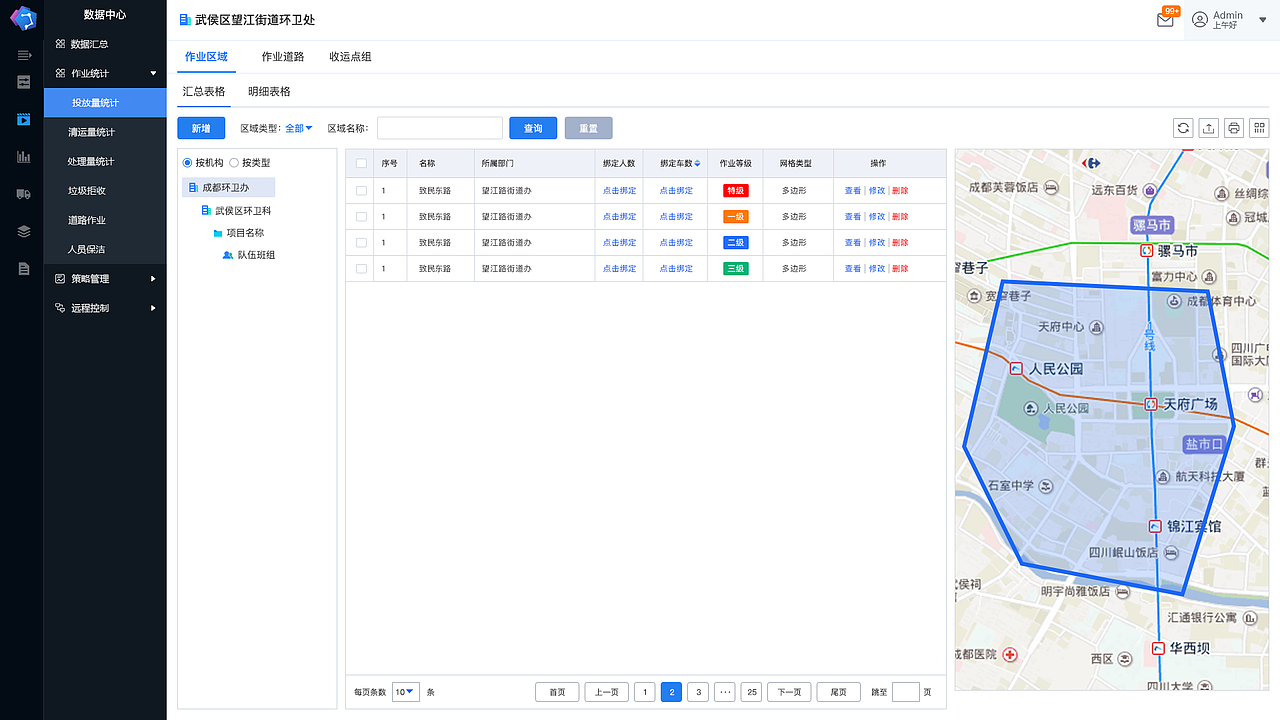1280x720 pixels.
Task: Open the truck icon in the left rail
Action: pyautogui.click(x=24, y=194)
